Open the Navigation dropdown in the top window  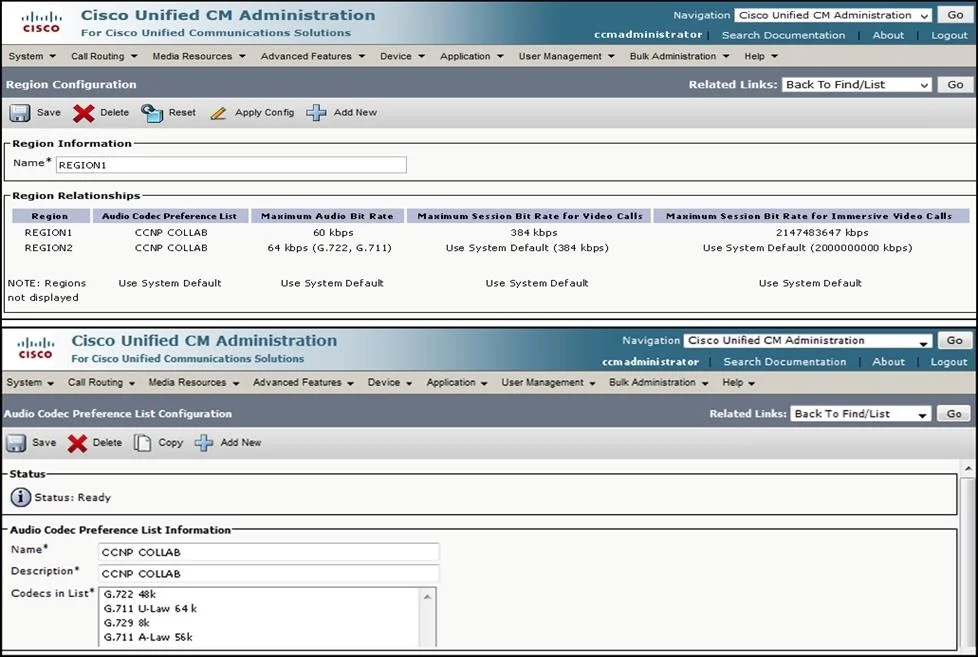click(833, 15)
